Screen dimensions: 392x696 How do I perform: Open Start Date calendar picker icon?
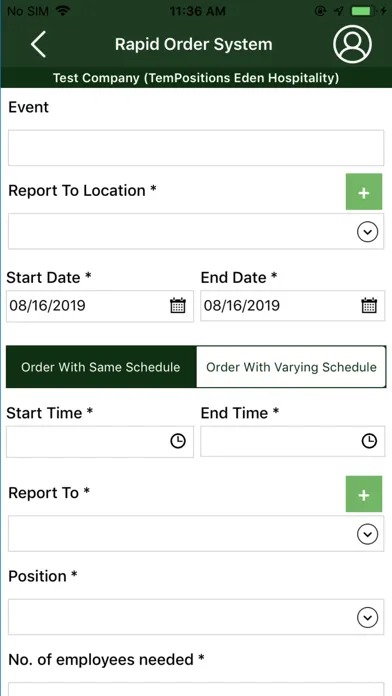[178, 306]
